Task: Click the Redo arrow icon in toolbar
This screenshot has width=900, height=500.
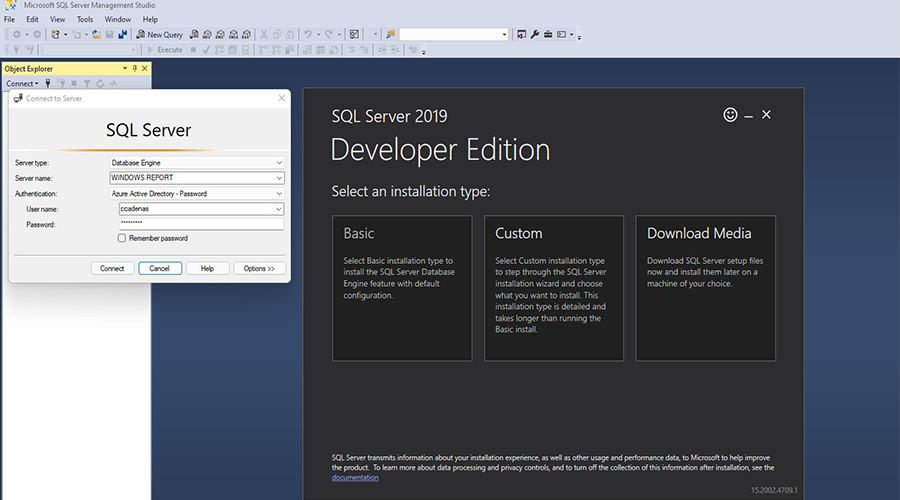Action: (329, 34)
